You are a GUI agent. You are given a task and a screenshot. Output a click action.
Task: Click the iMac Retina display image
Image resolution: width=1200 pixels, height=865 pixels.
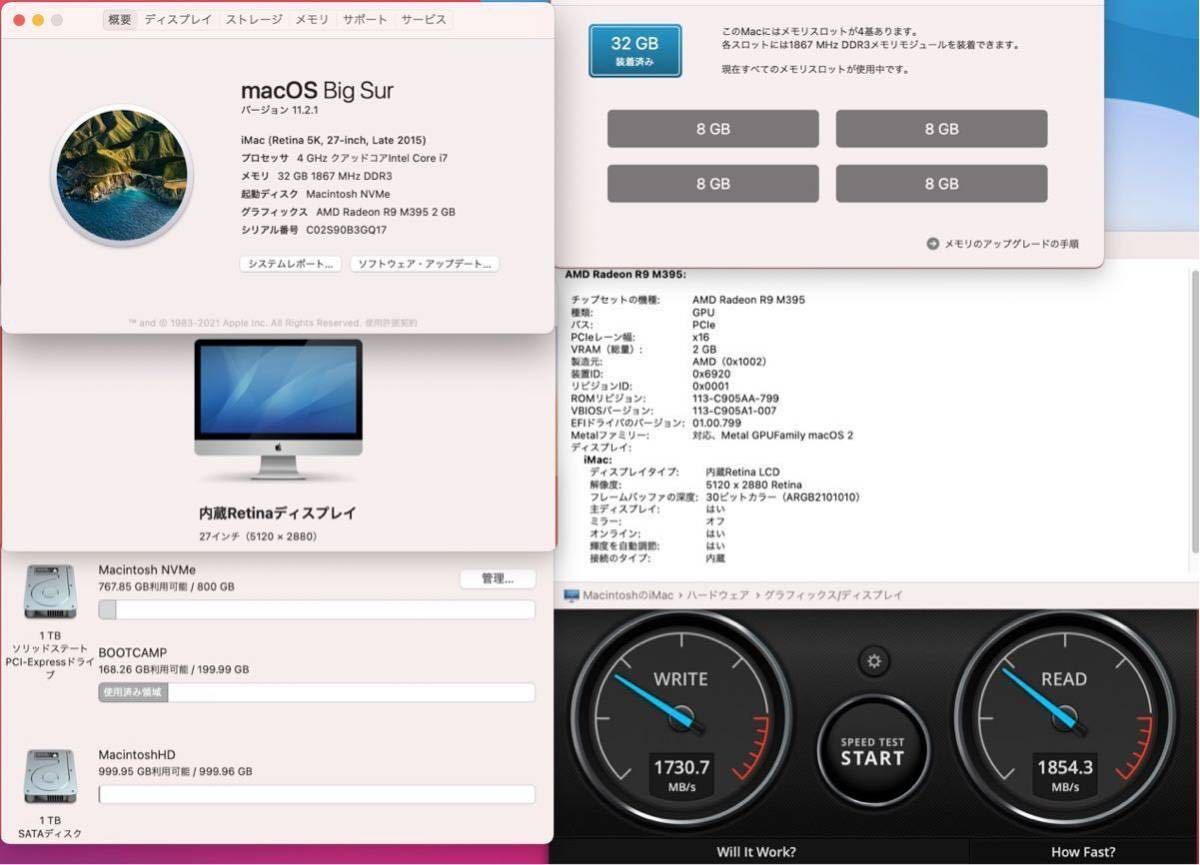pyautogui.click(x=278, y=408)
